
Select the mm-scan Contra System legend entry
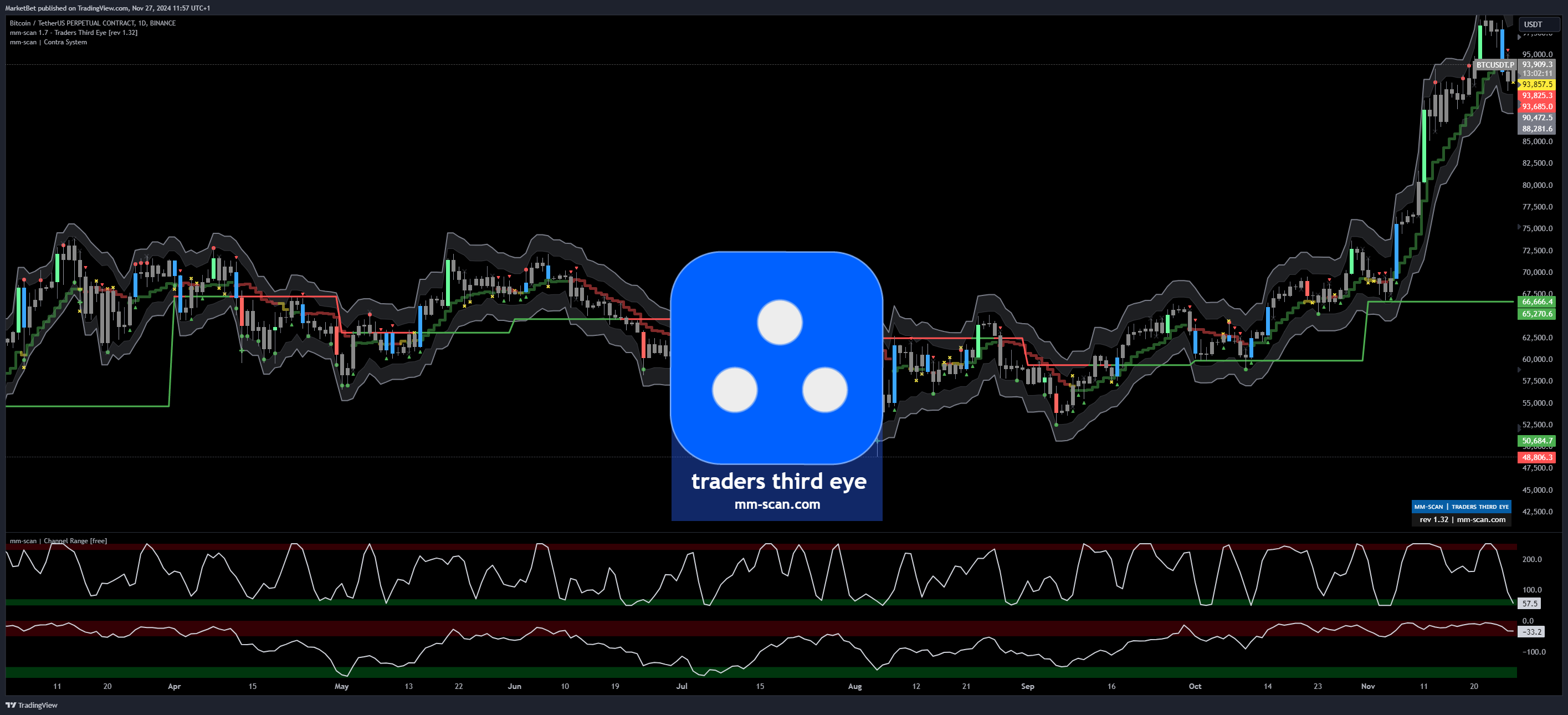point(48,42)
